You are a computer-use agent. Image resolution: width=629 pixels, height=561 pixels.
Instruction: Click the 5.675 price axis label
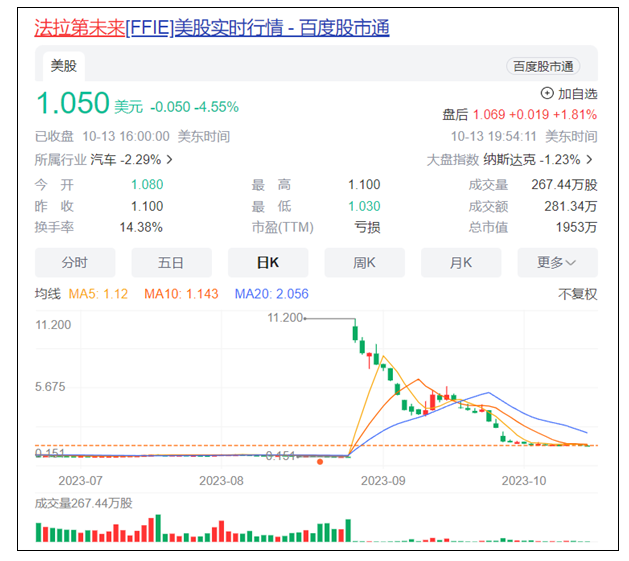coord(50,387)
